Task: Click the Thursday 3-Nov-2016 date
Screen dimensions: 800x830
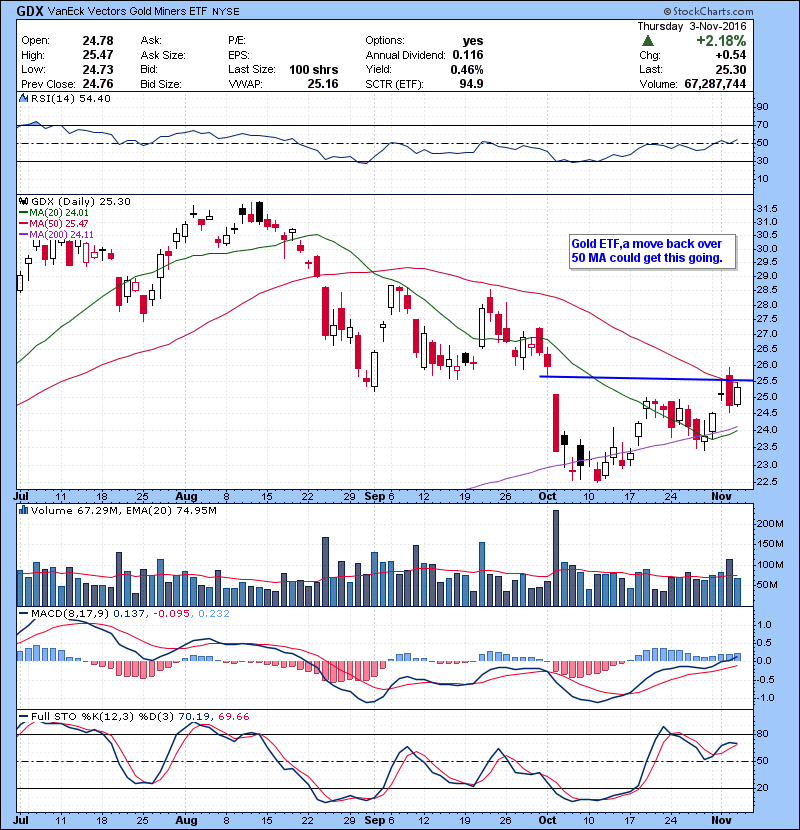Action: (x=691, y=26)
